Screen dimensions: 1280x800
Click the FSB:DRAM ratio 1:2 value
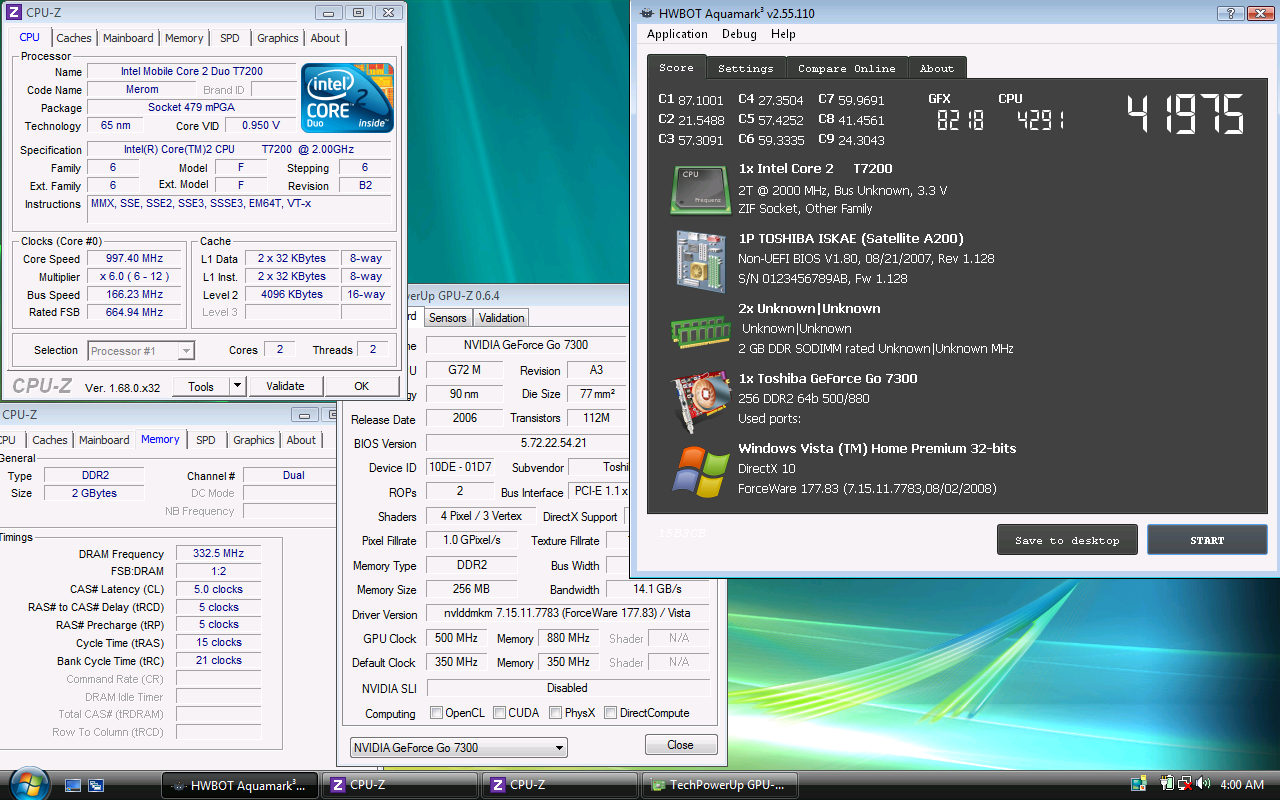[218, 571]
